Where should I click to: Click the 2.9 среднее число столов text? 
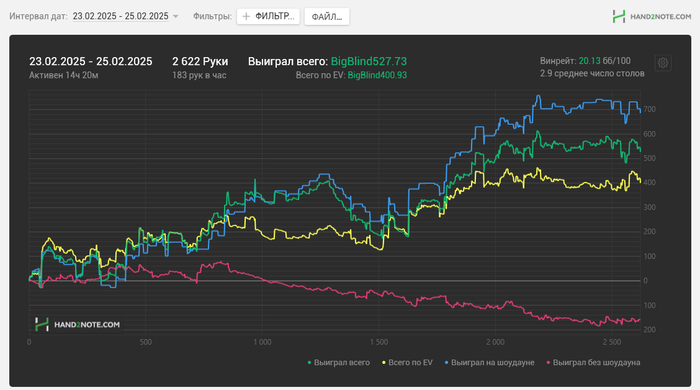click(x=592, y=73)
